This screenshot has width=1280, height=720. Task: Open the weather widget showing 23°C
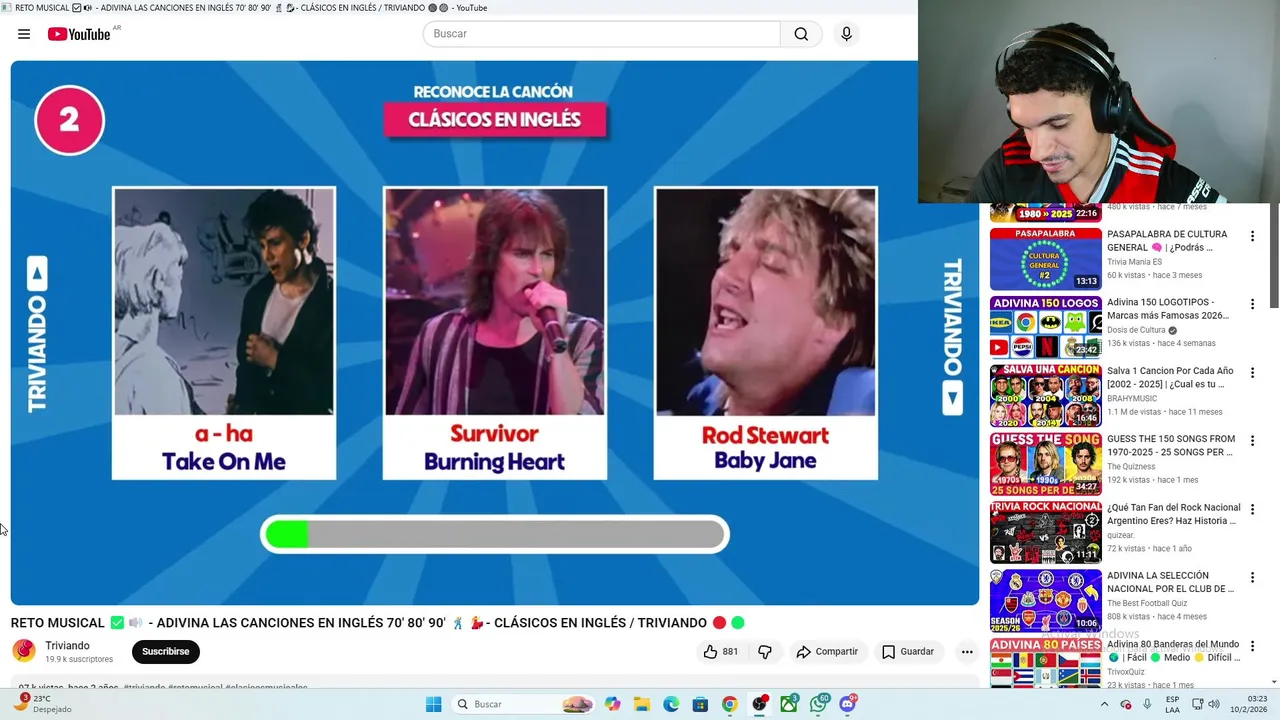click(42, 704)
